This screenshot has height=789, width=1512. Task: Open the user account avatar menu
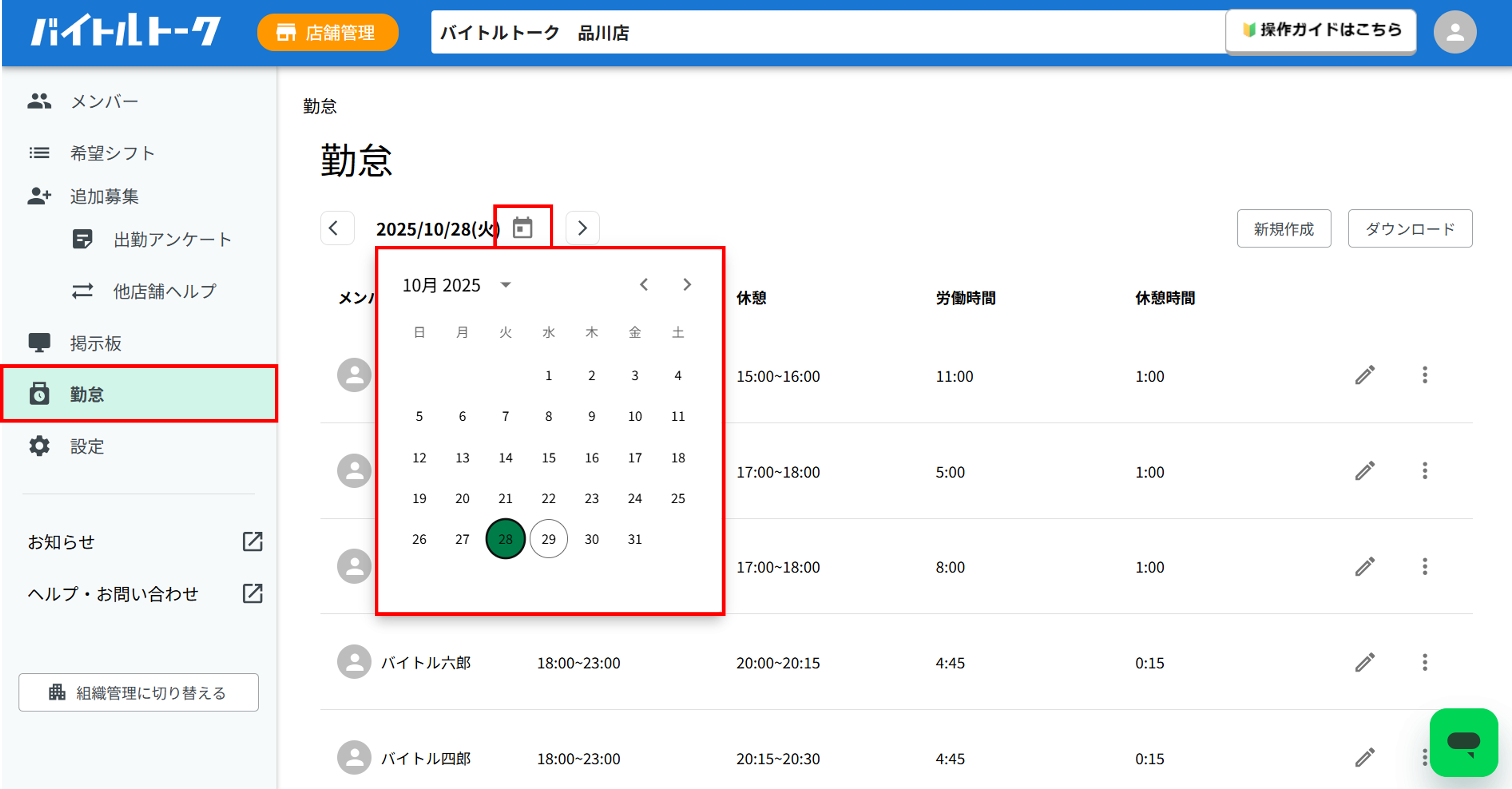pyautogui.click(x=1455, y=32)
